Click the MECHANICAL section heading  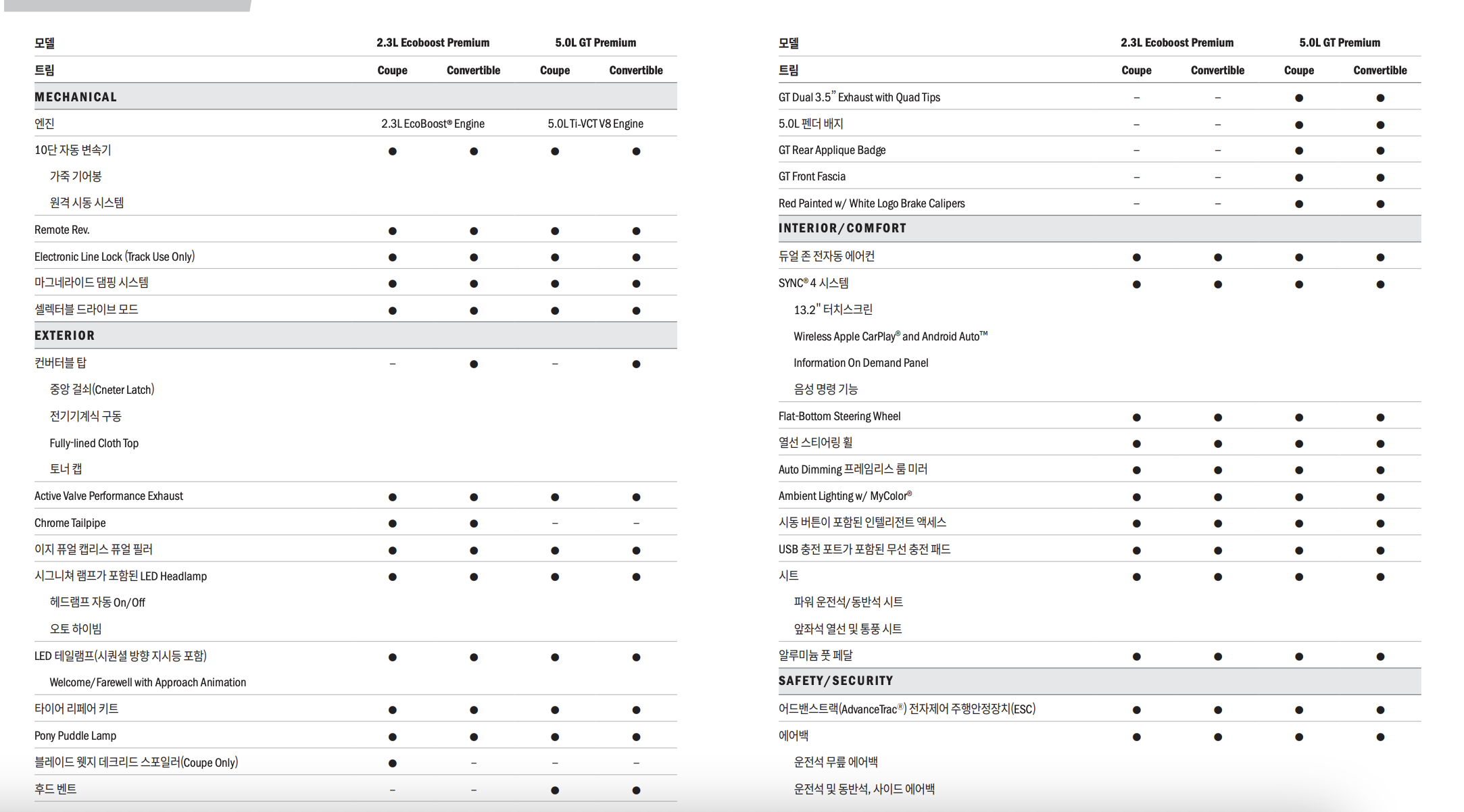[x=76, y=97]
